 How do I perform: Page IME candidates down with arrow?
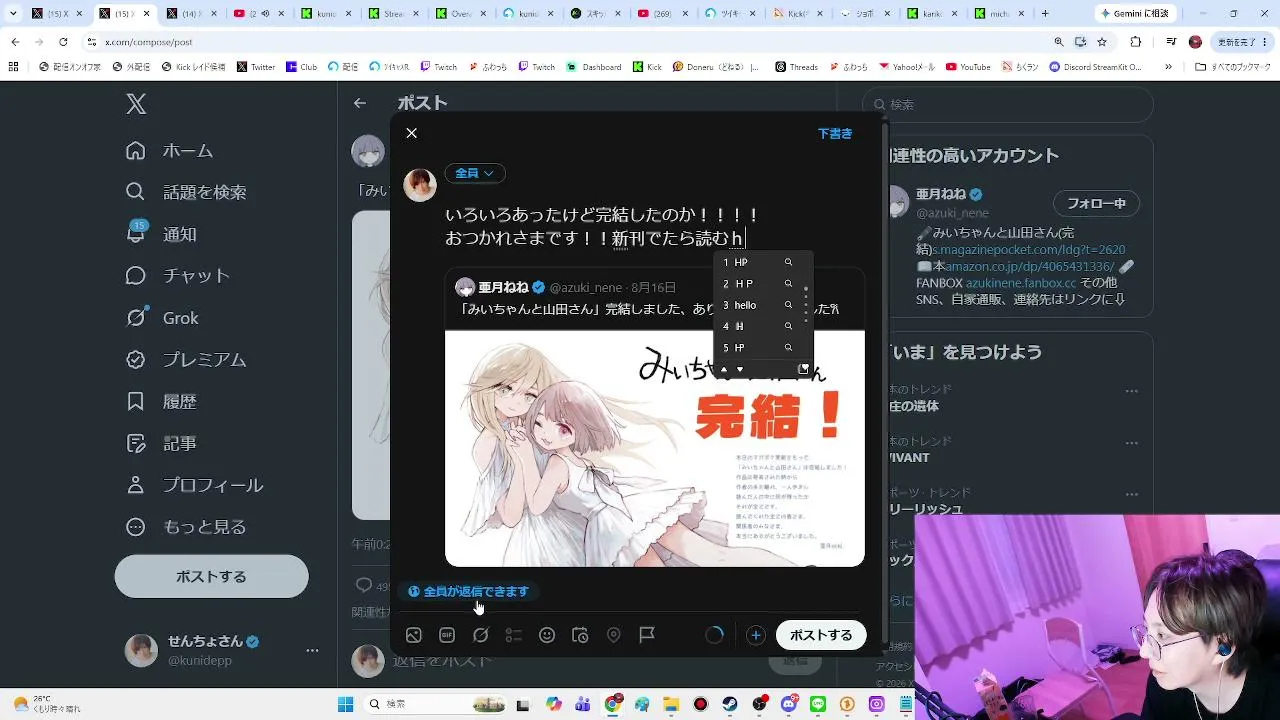740,369
